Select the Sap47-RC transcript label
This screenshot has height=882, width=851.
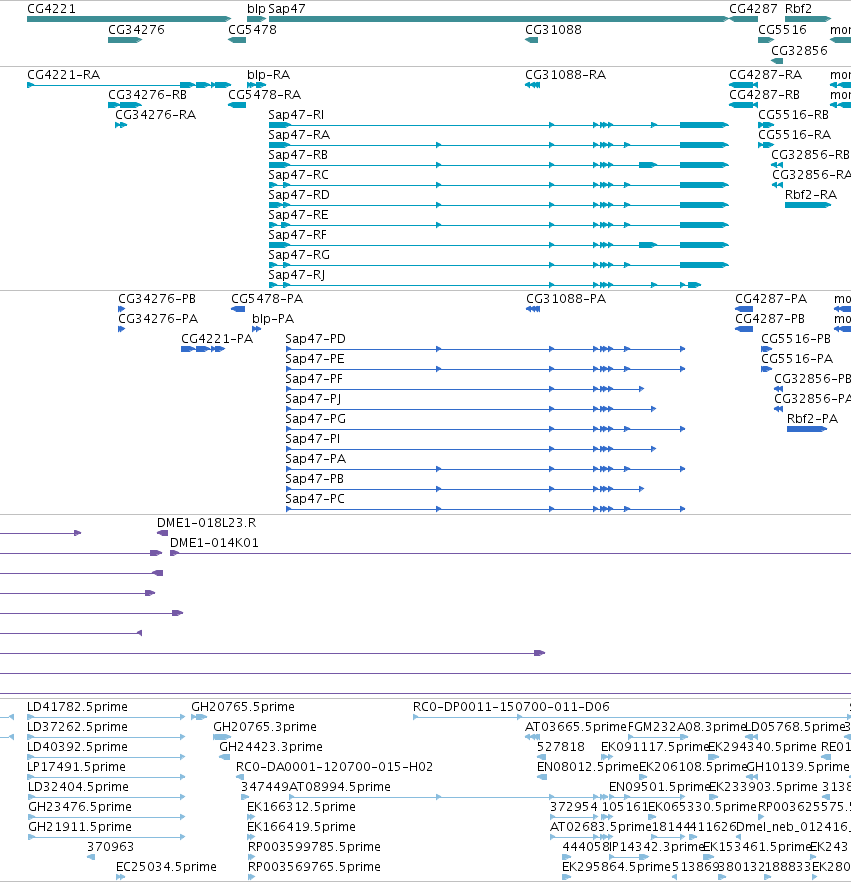(x=299, y=175)
